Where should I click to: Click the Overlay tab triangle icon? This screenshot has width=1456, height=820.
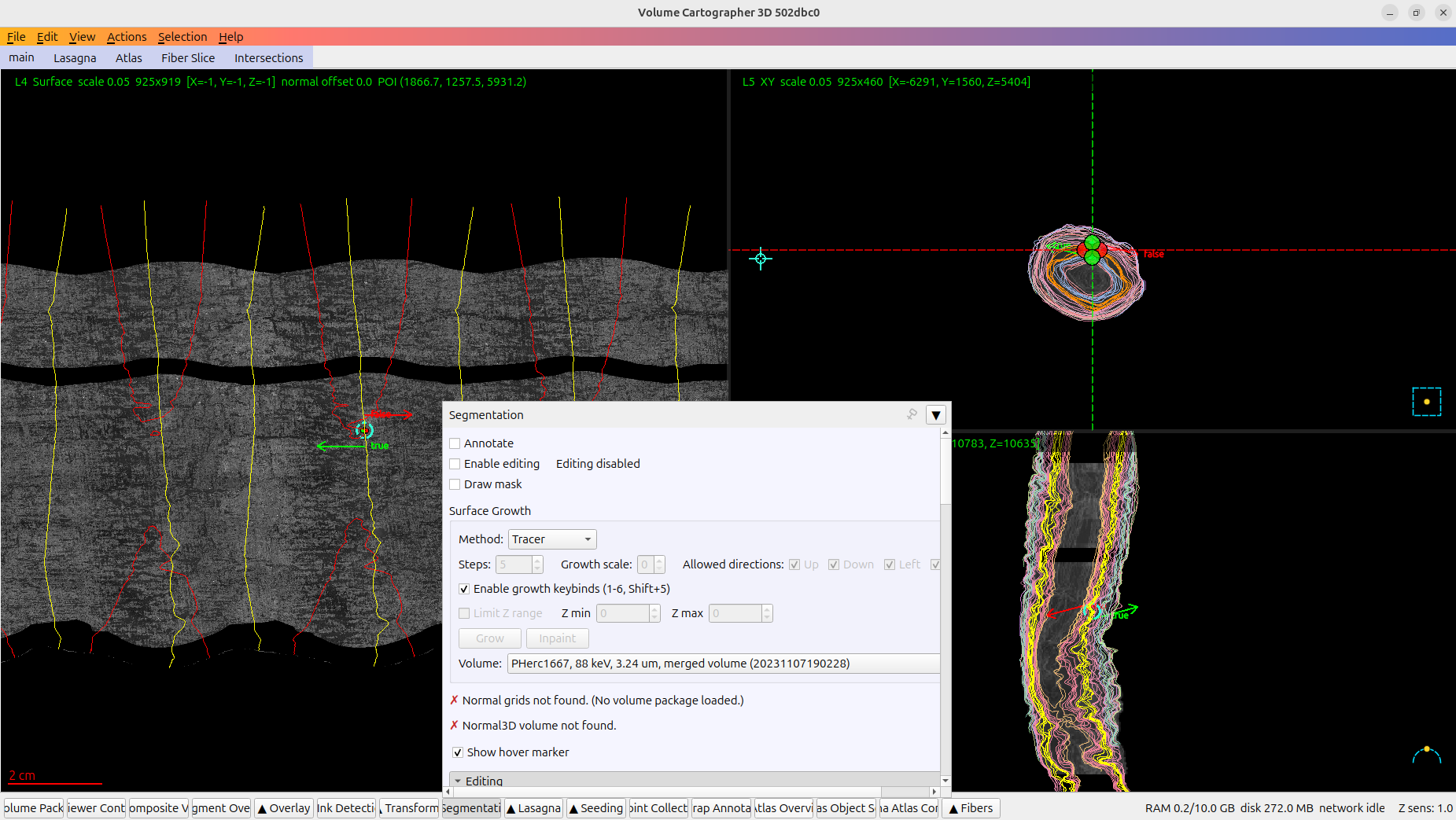tap(263, 808)
